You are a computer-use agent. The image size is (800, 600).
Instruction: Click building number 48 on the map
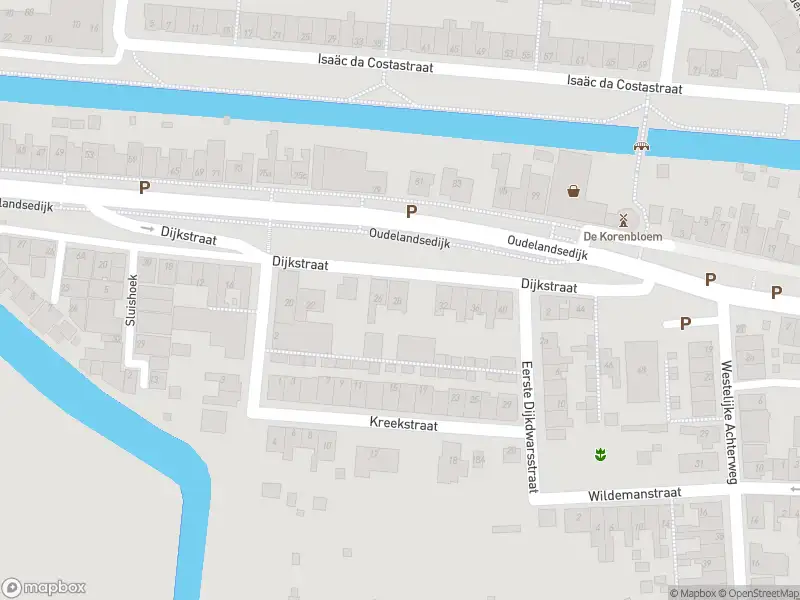pos(641,370)
